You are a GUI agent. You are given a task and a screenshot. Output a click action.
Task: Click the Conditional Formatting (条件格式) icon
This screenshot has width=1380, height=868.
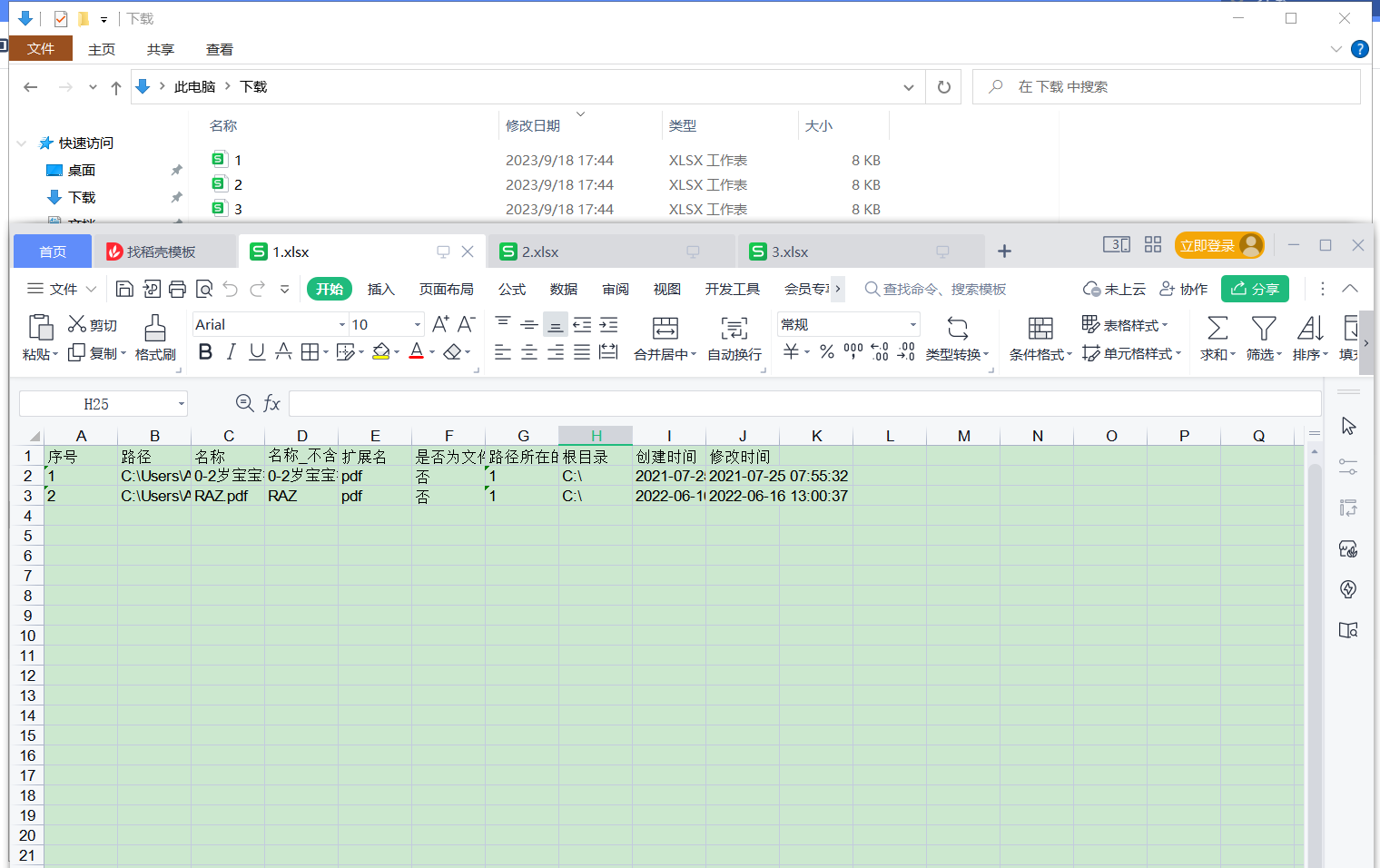pos(1040,329)
